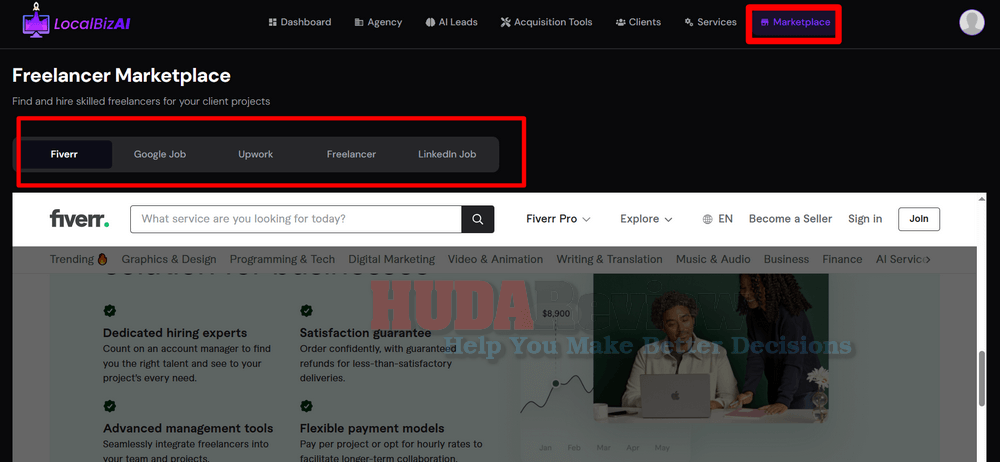The image size is (1000, 462).
Task: Expand the Explore dropdown
Action: click(x=646, y=219)
